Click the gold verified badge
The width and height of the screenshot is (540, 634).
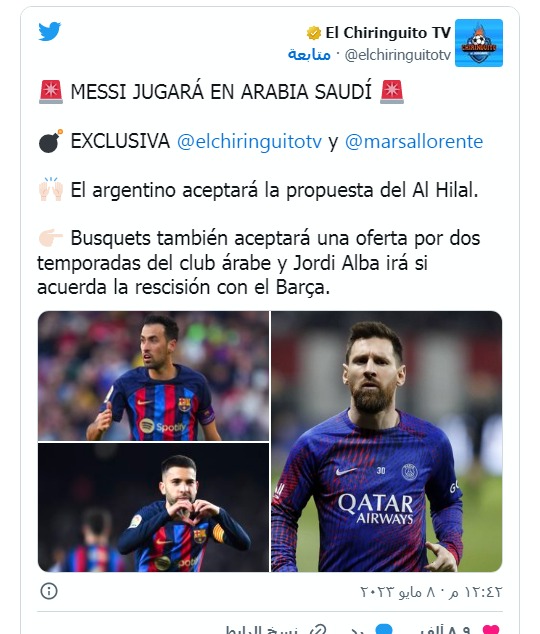314,33
